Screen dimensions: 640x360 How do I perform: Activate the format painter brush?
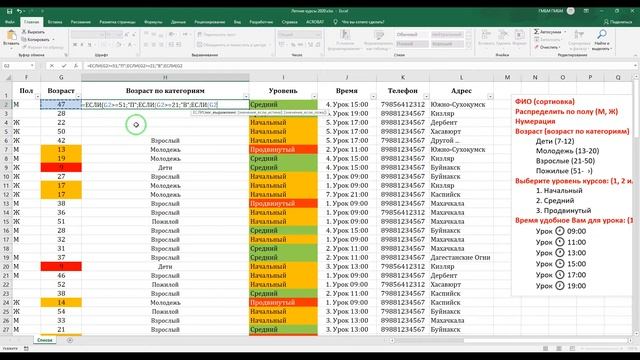pos(42,47)
